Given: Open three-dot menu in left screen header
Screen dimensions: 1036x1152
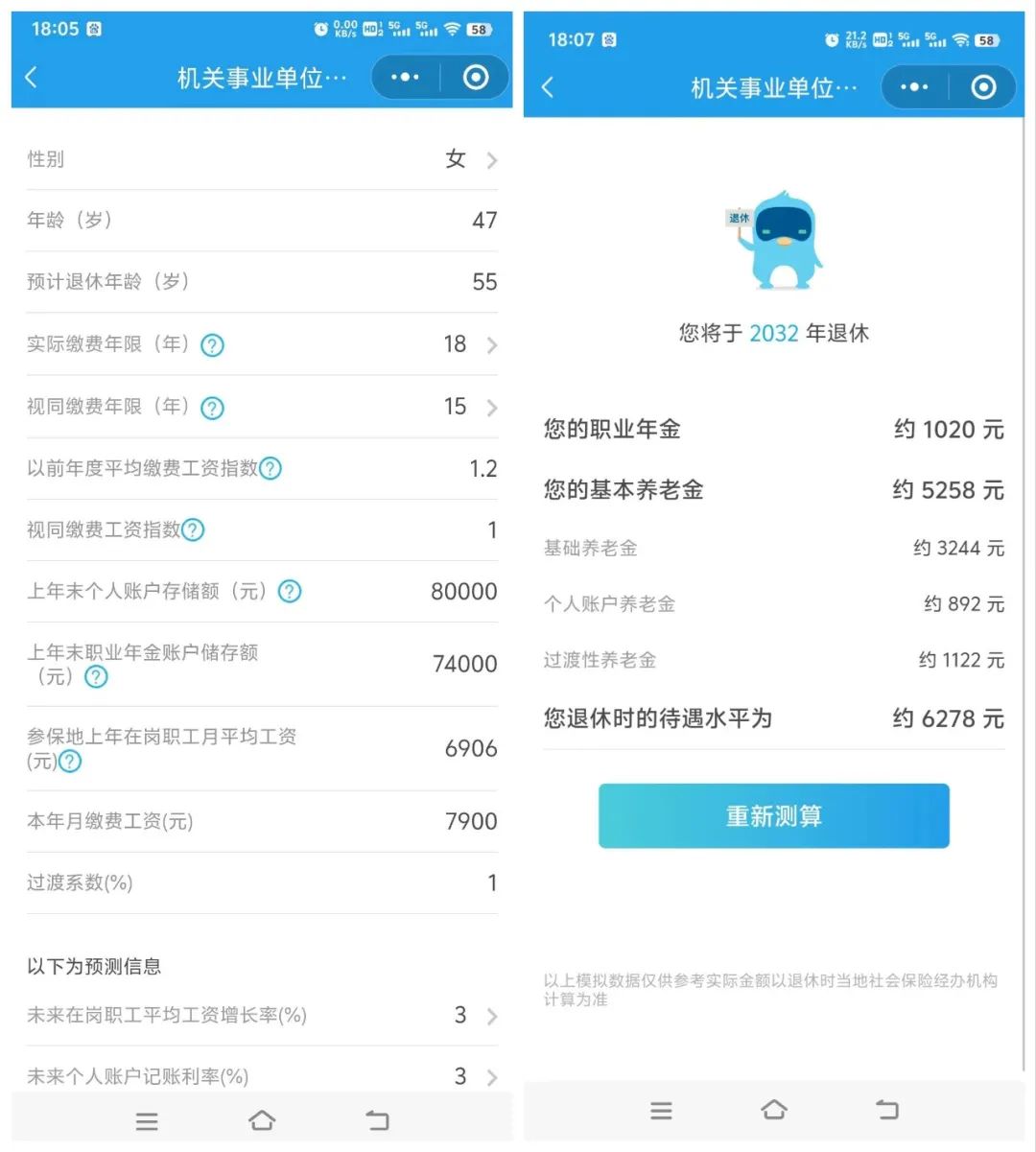Looking at the screenshot, I should click(405, 78).
